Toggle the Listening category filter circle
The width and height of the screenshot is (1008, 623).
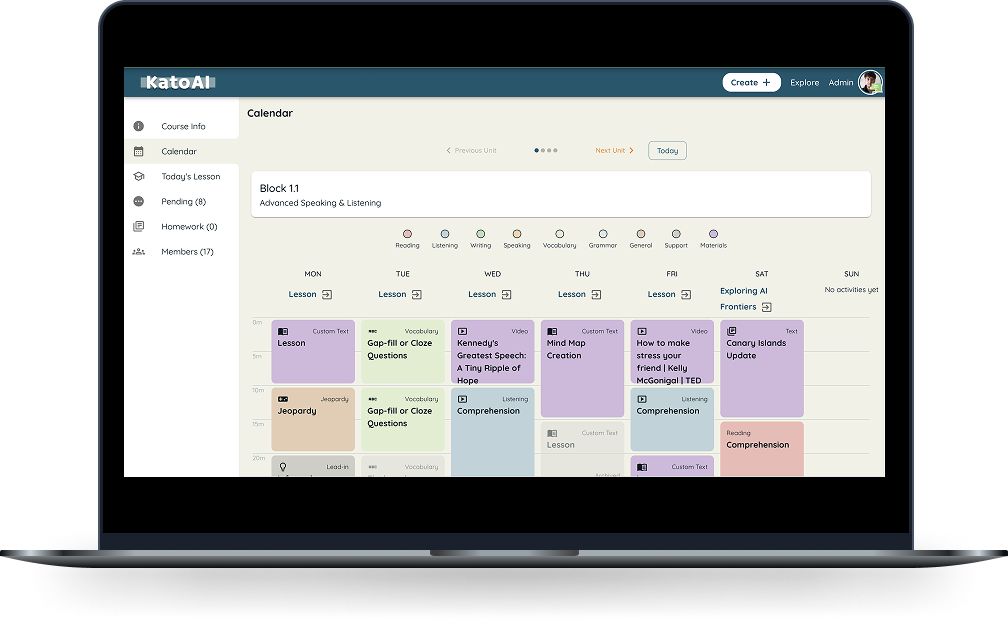(445, 234)
